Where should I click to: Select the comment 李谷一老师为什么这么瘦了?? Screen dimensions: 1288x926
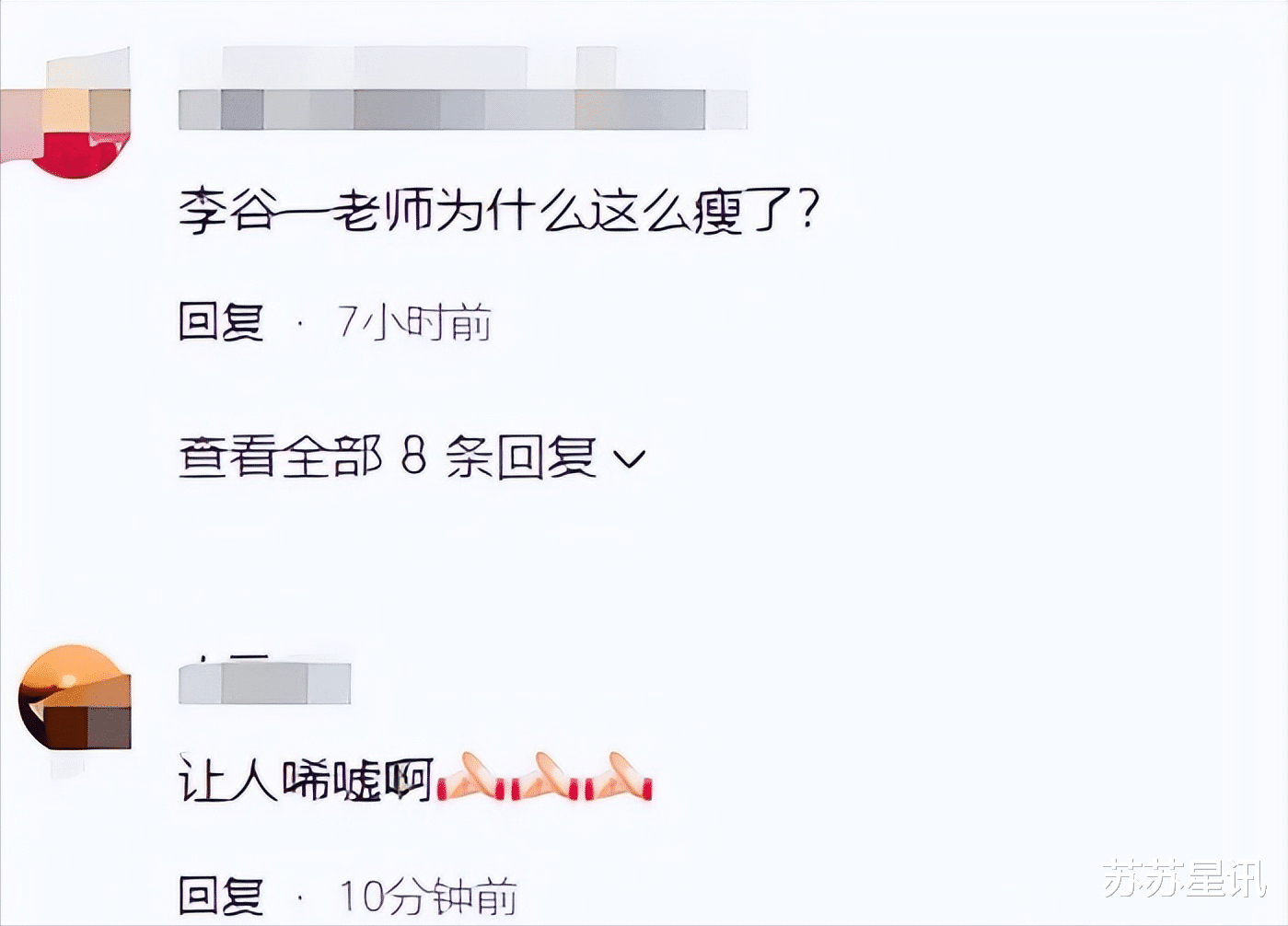click(498, 211)
